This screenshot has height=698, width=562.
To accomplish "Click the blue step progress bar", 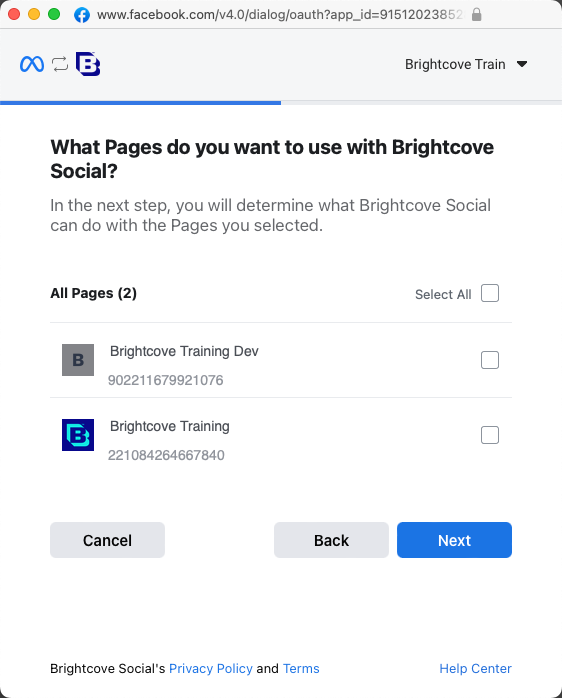I will 140,103.
